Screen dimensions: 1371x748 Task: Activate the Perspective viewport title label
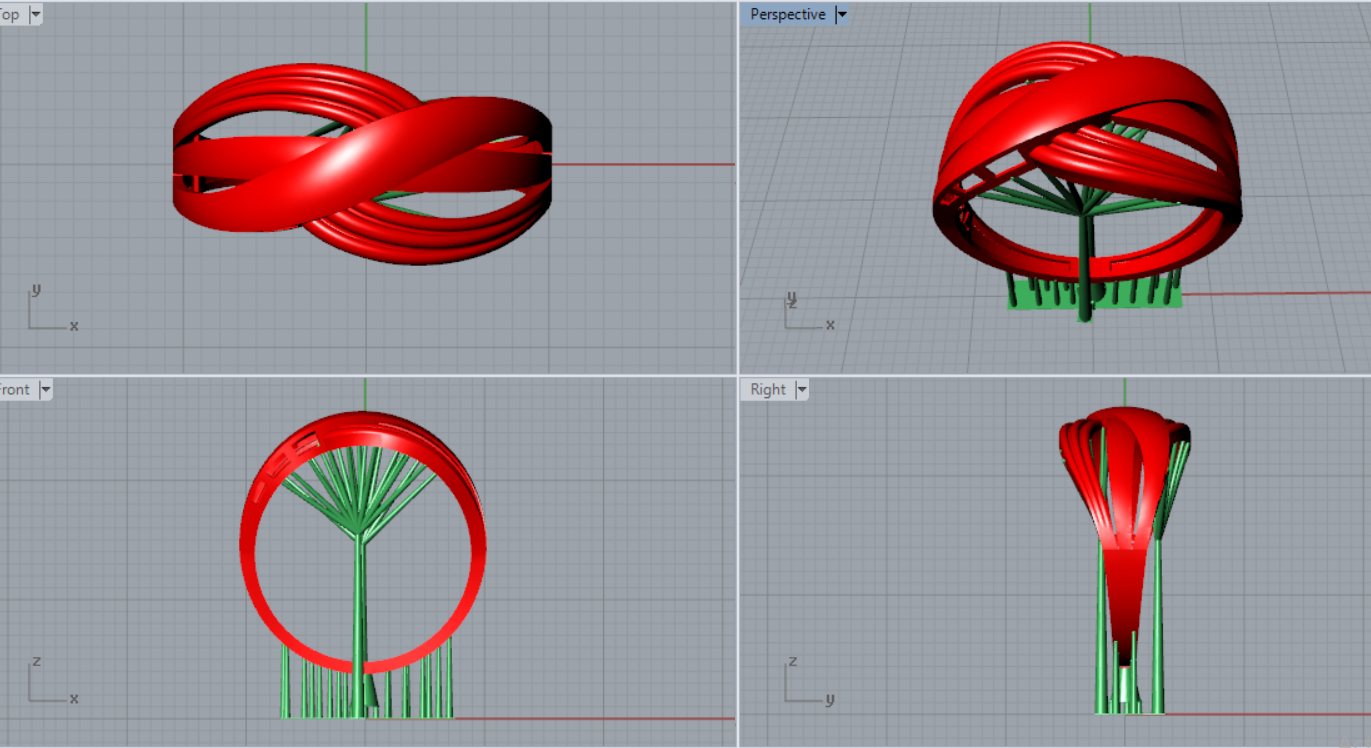[x=788, y=14]
